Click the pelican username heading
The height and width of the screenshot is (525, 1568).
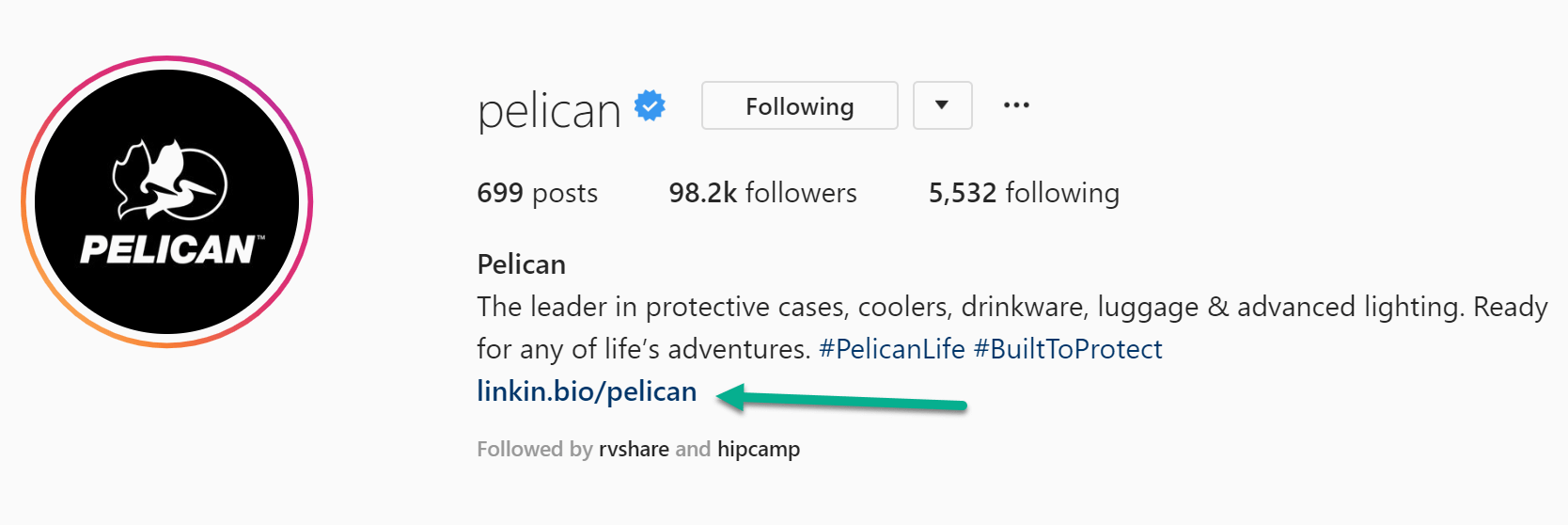click(x=549, y=111)
